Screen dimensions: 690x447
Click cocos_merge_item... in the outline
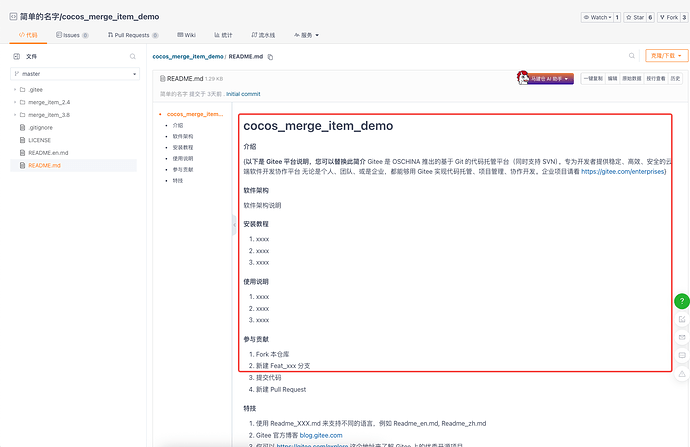[195, 114]
